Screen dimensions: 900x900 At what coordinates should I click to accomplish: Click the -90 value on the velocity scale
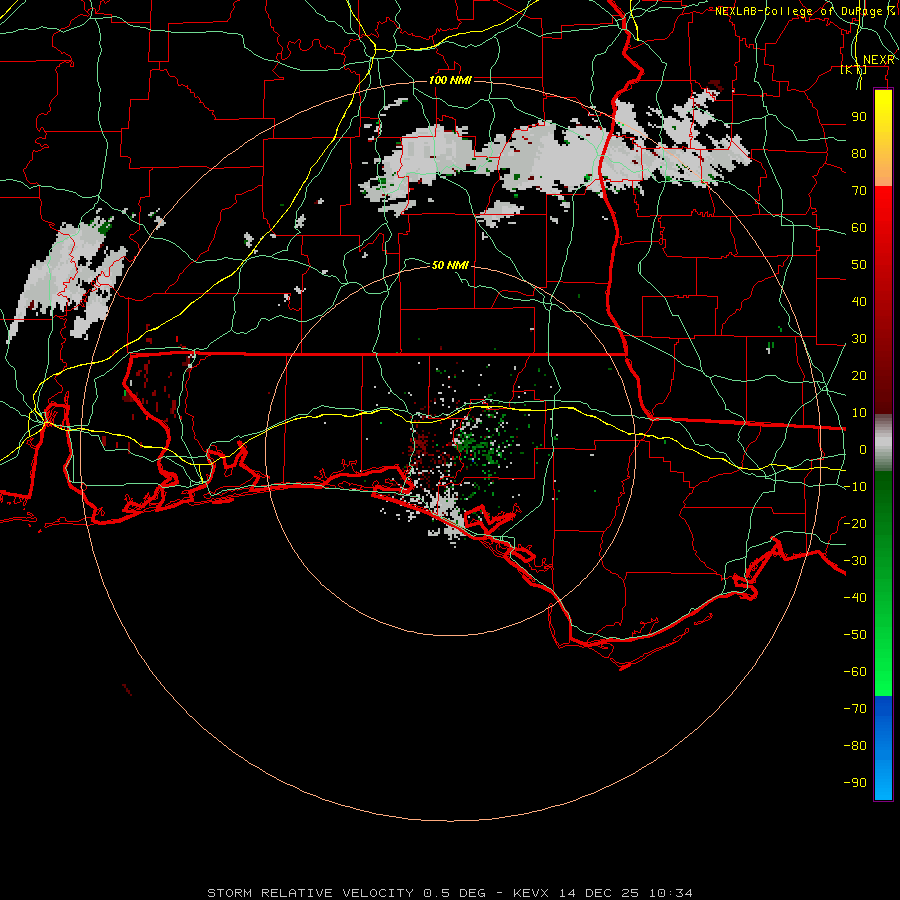tap(855, 782)
